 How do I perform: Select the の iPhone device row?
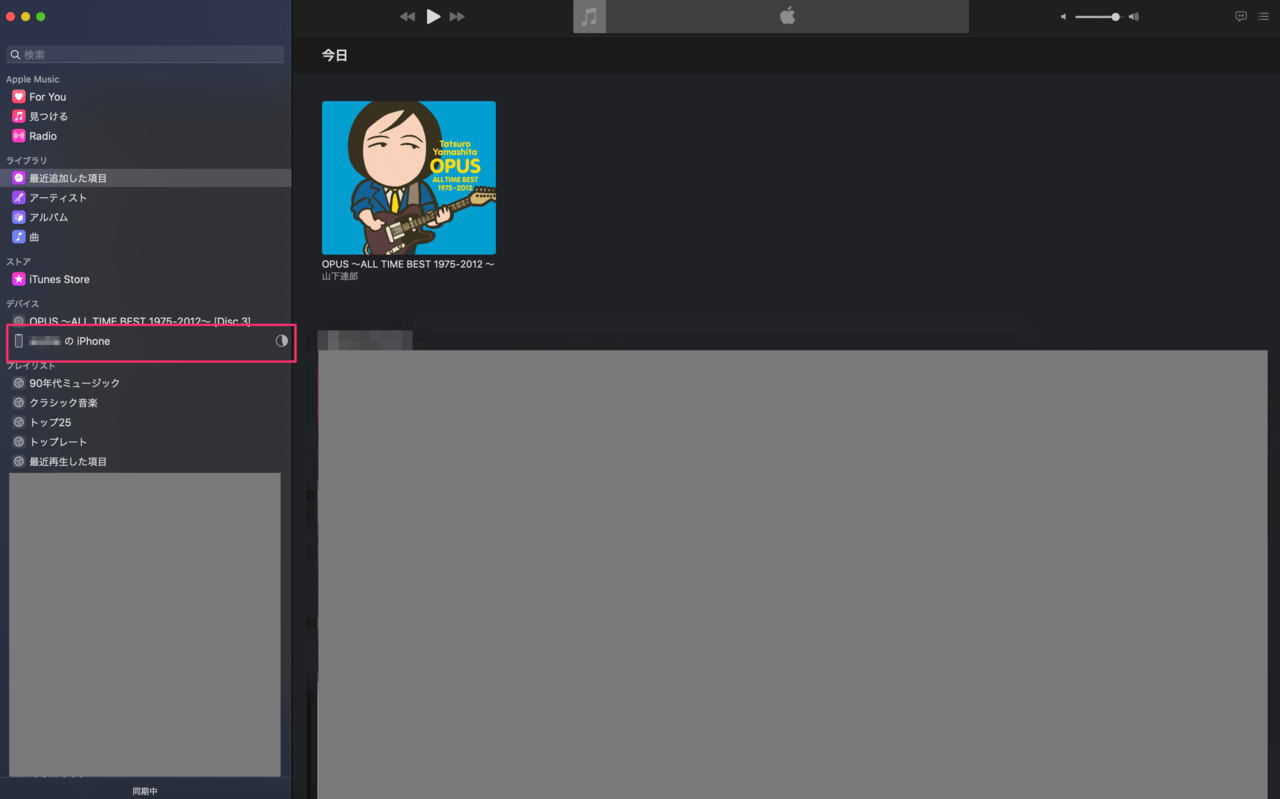[146, 341]
